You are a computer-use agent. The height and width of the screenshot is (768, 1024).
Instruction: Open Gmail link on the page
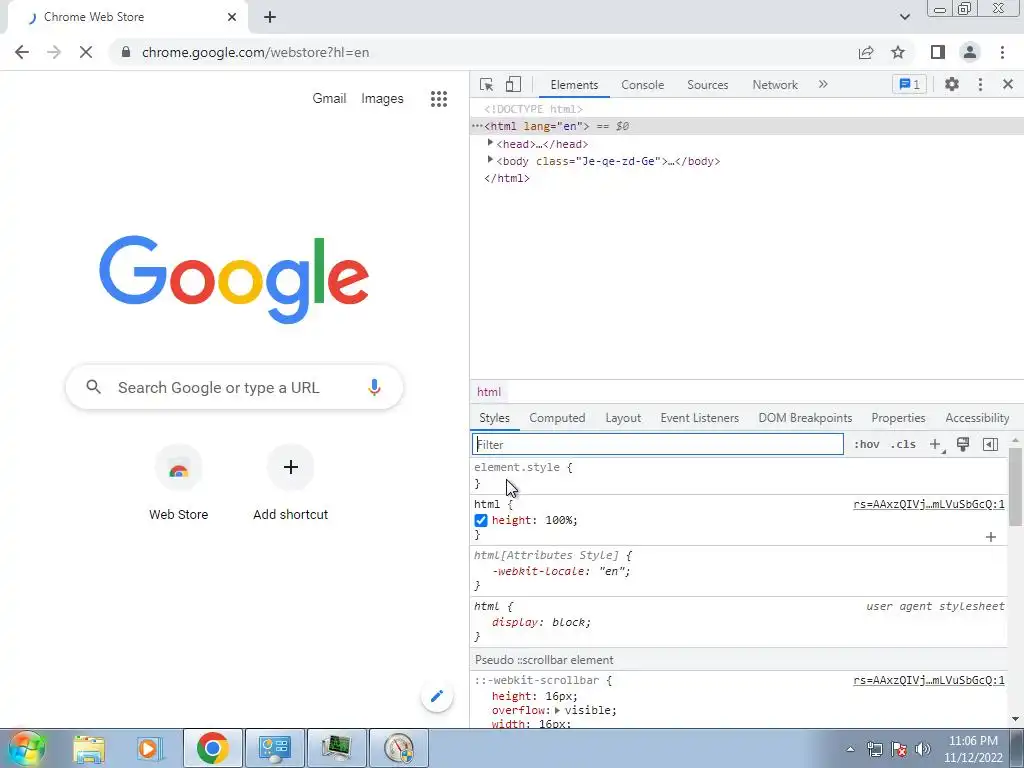click(x=329, y=99)
